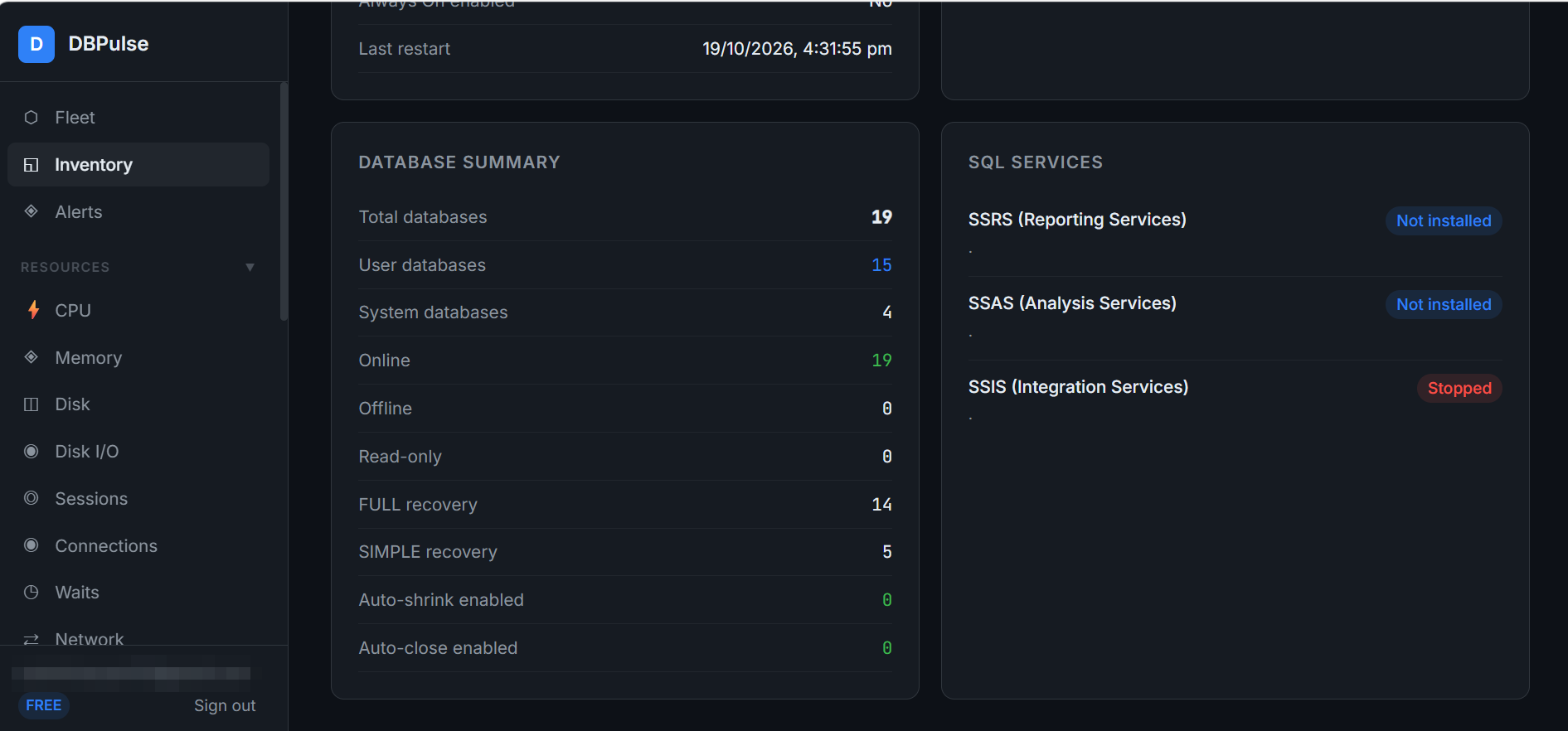Go to the Alerts page
This screenshot has width=1568, height=731.
click(x=138, y=211)
